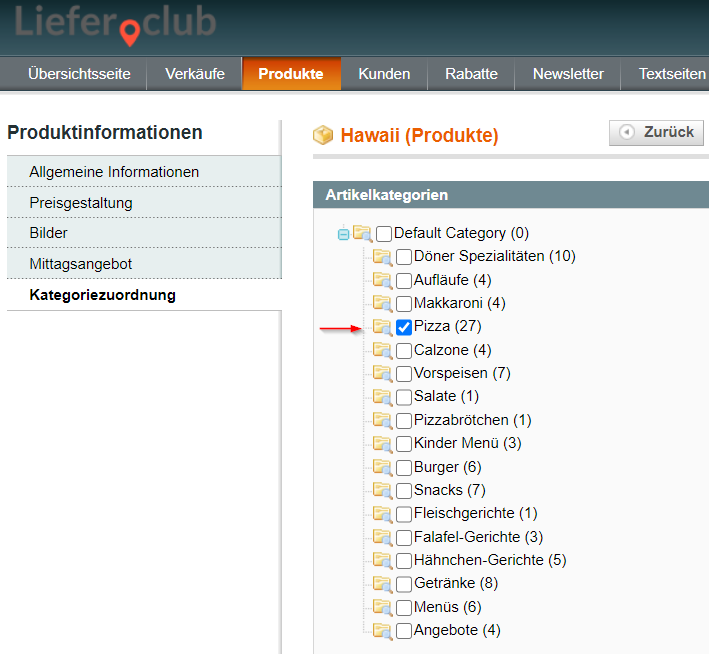
Task: Click the Hähnchen-Gerichte (5) label
Action: click(x=490, y=560)
